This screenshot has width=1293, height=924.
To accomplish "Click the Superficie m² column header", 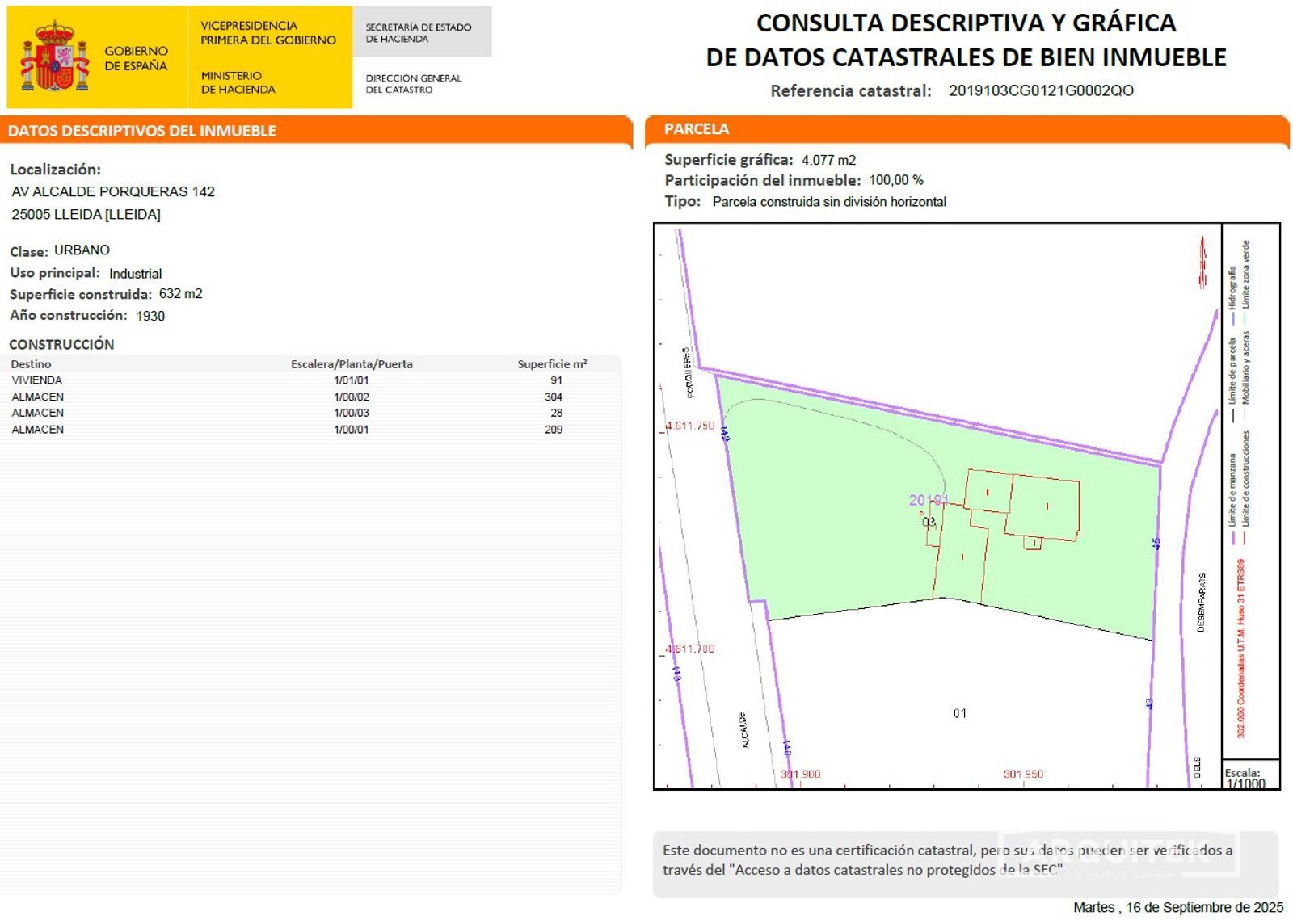I will pyautogui.click(x=552, y=364).
